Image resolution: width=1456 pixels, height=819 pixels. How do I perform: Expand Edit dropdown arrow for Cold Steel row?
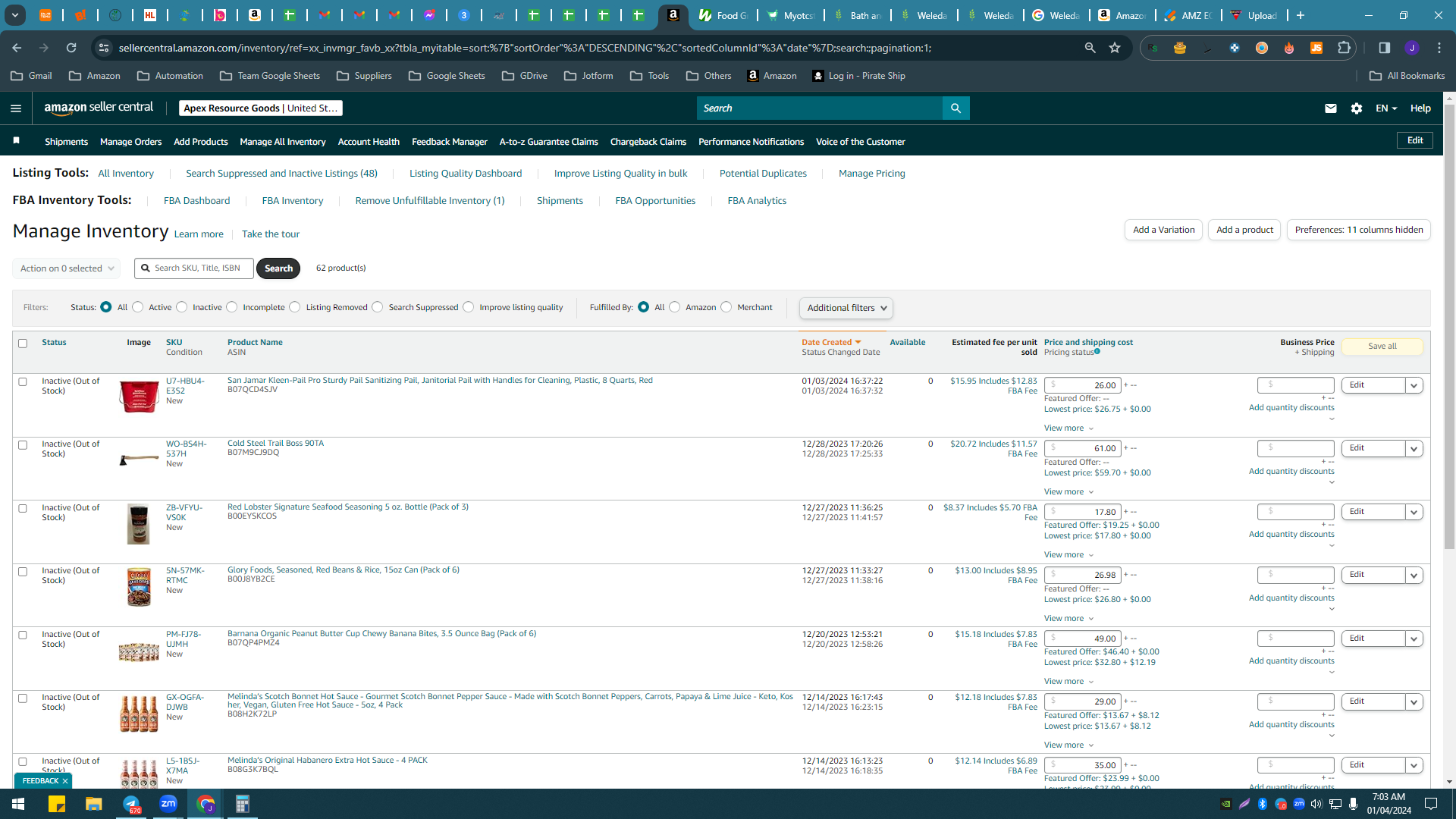(x=1414, y=449)
